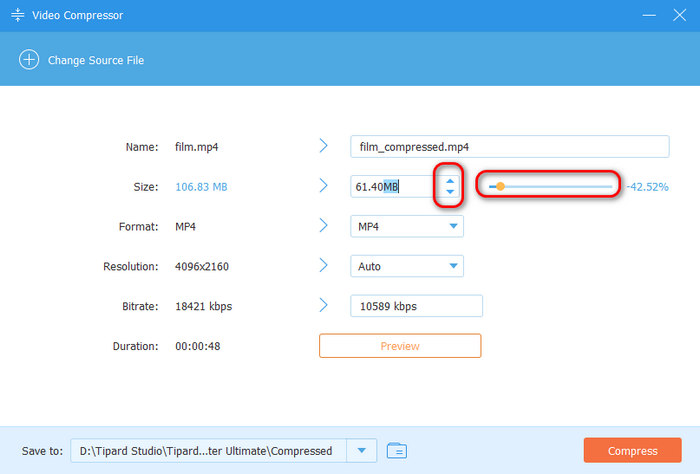The image size is (700, 474).
Task: Click the 18421 kbps source bitrate text
Action: pos(204,306)
